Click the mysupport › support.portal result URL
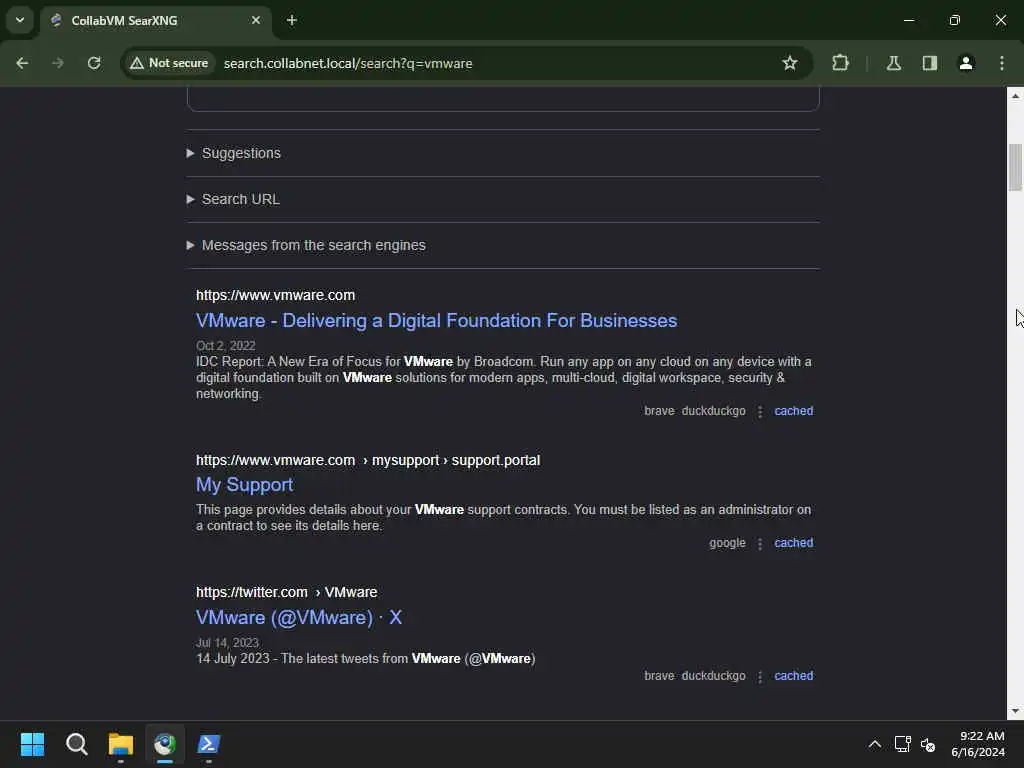This screenshot has width=1024, height=768. 368,460
